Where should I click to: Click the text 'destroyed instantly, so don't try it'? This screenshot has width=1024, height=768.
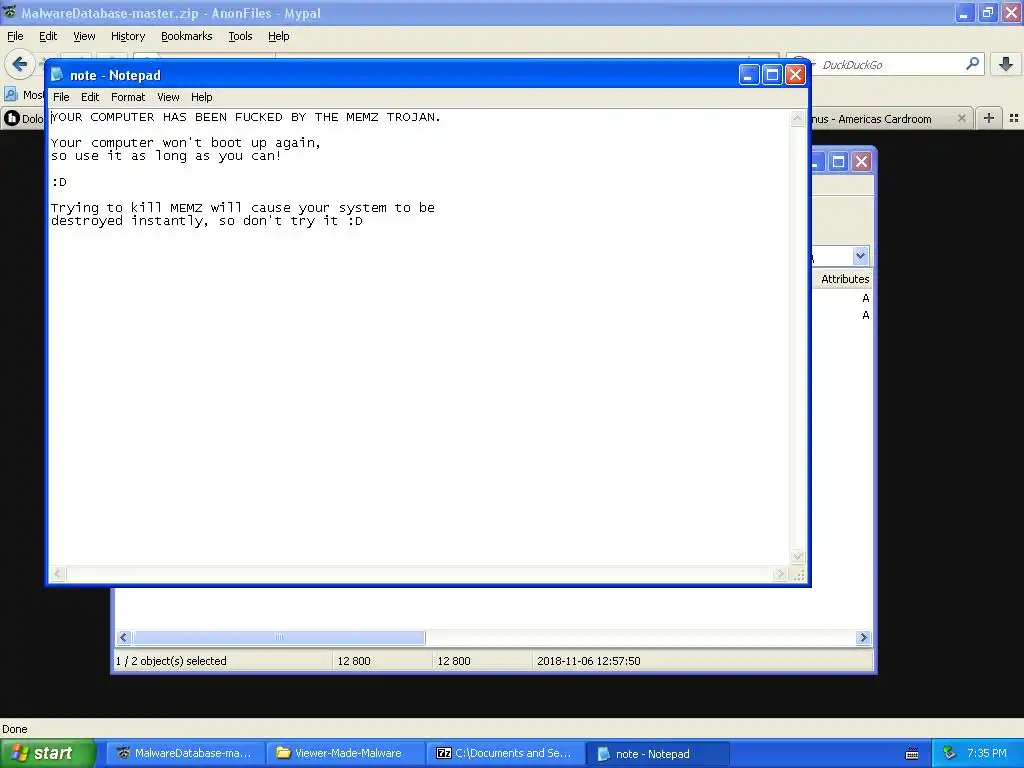195,221
